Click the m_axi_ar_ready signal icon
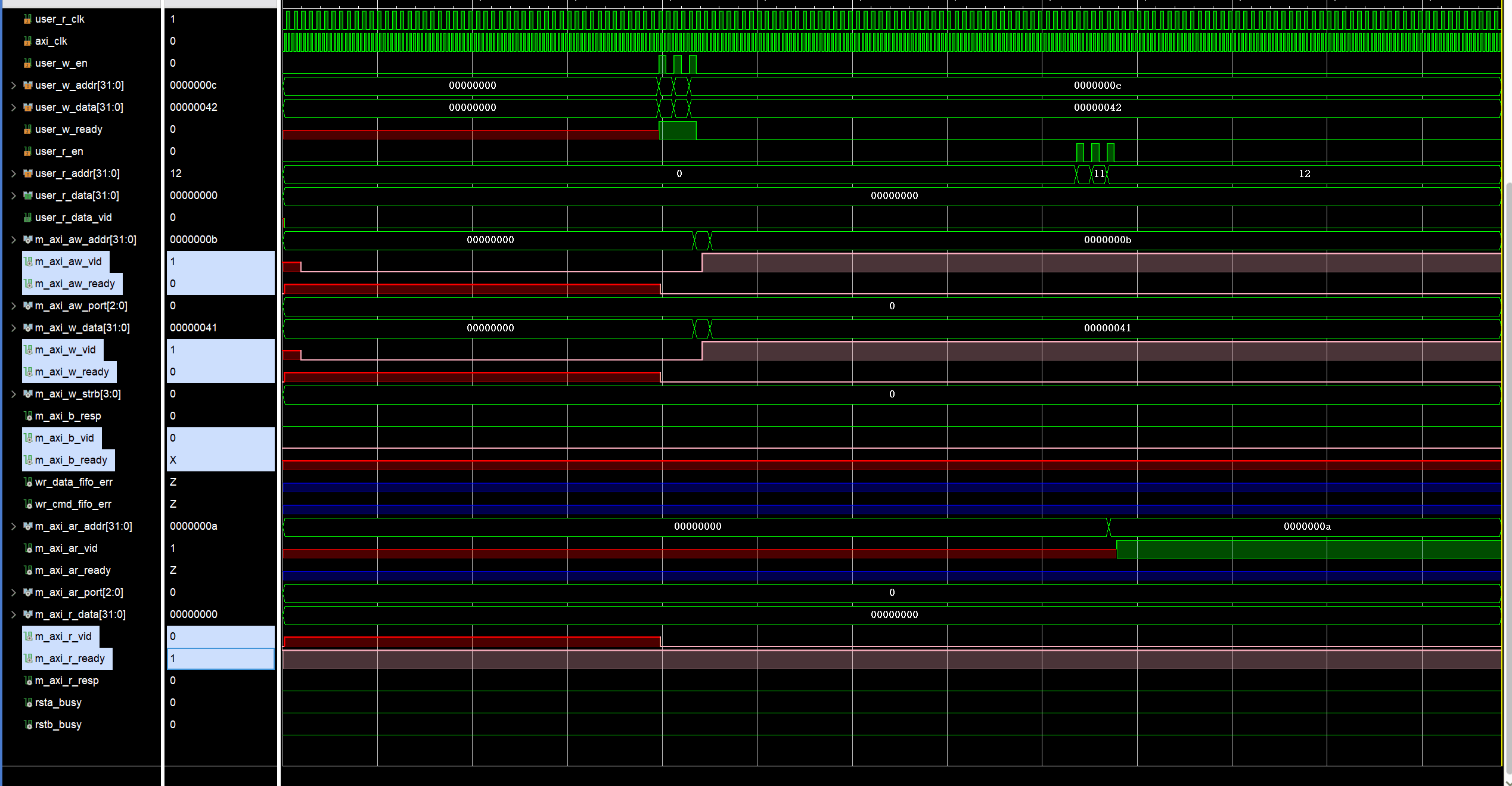 [27, 570]
